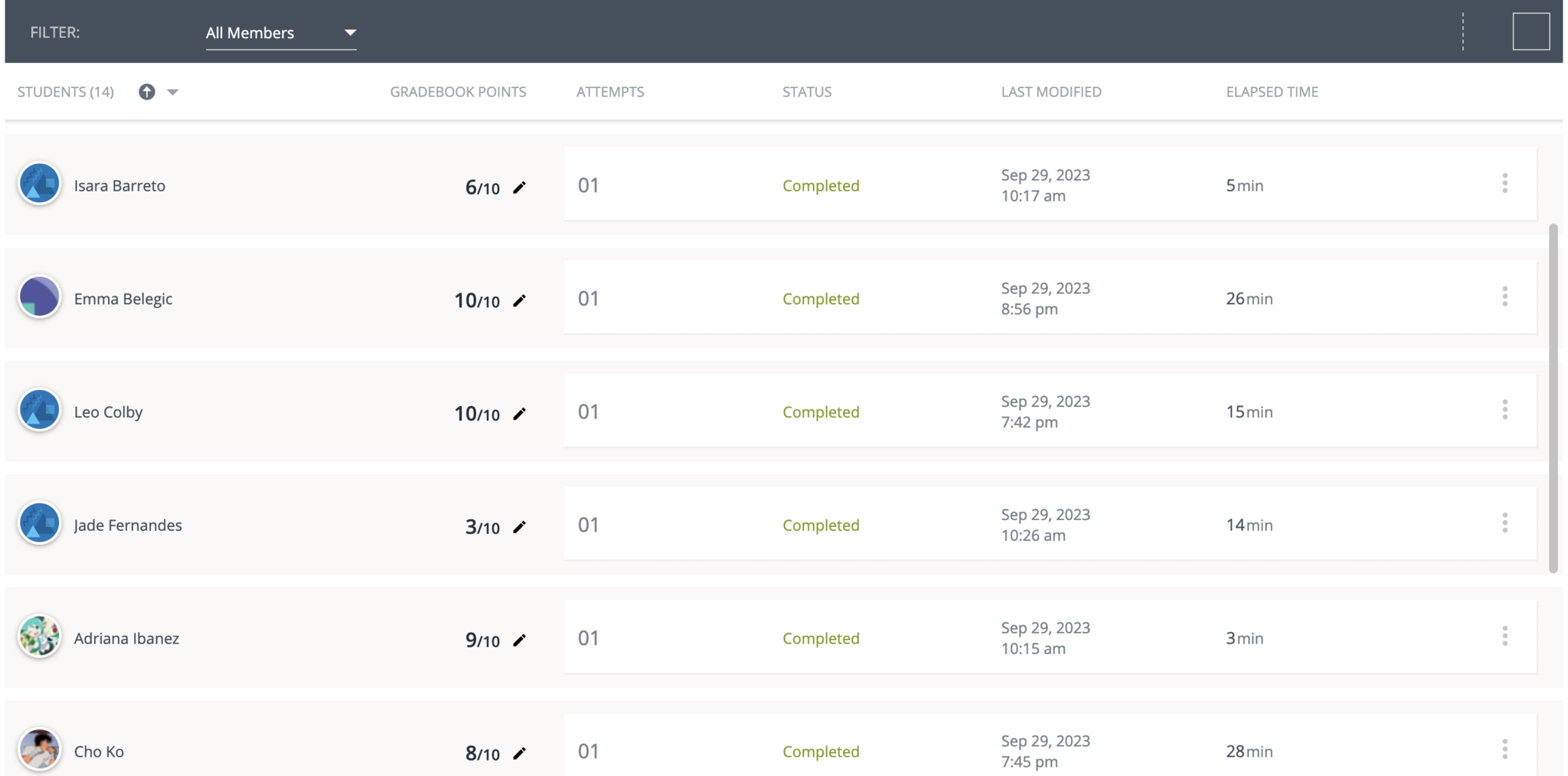Viewport: 1568px width, 776px height.
Task: Click pencil icon beside Cho Ko's score
Action: [x=519, y=754]
